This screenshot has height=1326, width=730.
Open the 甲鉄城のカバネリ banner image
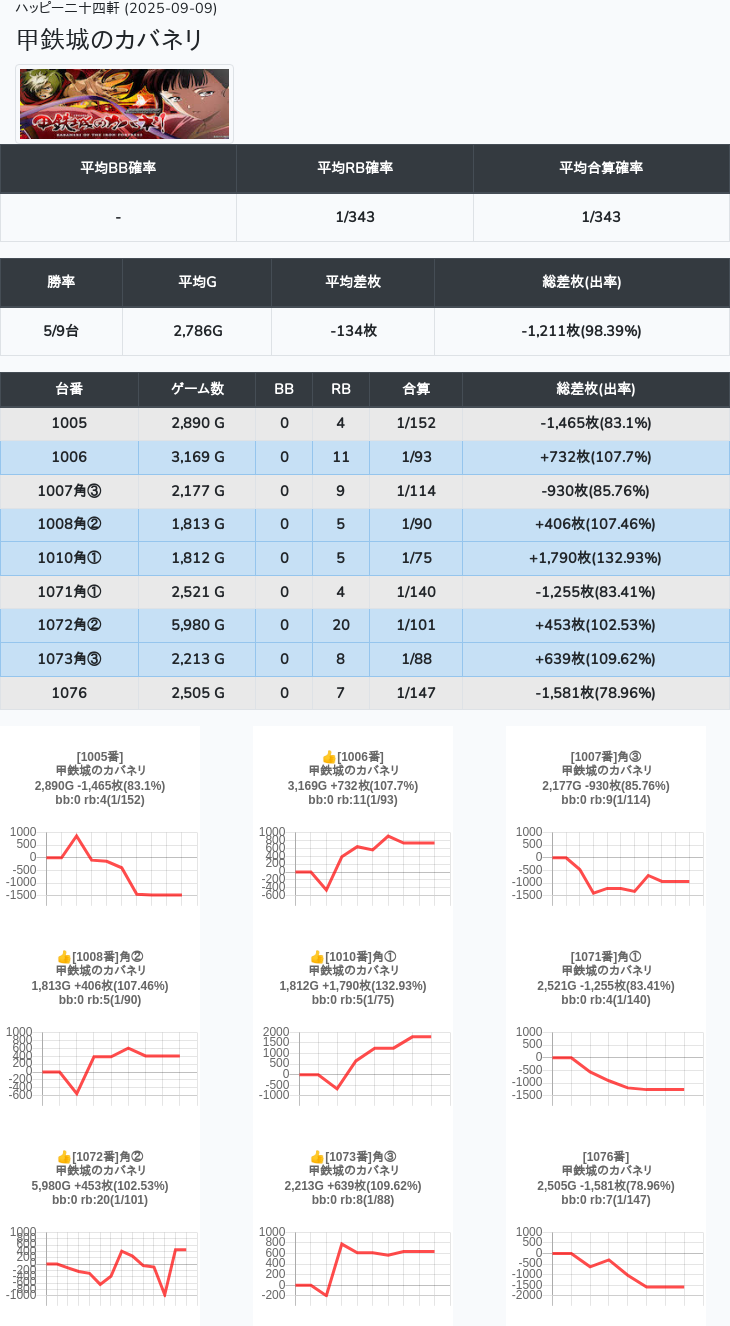pos(125,104)
